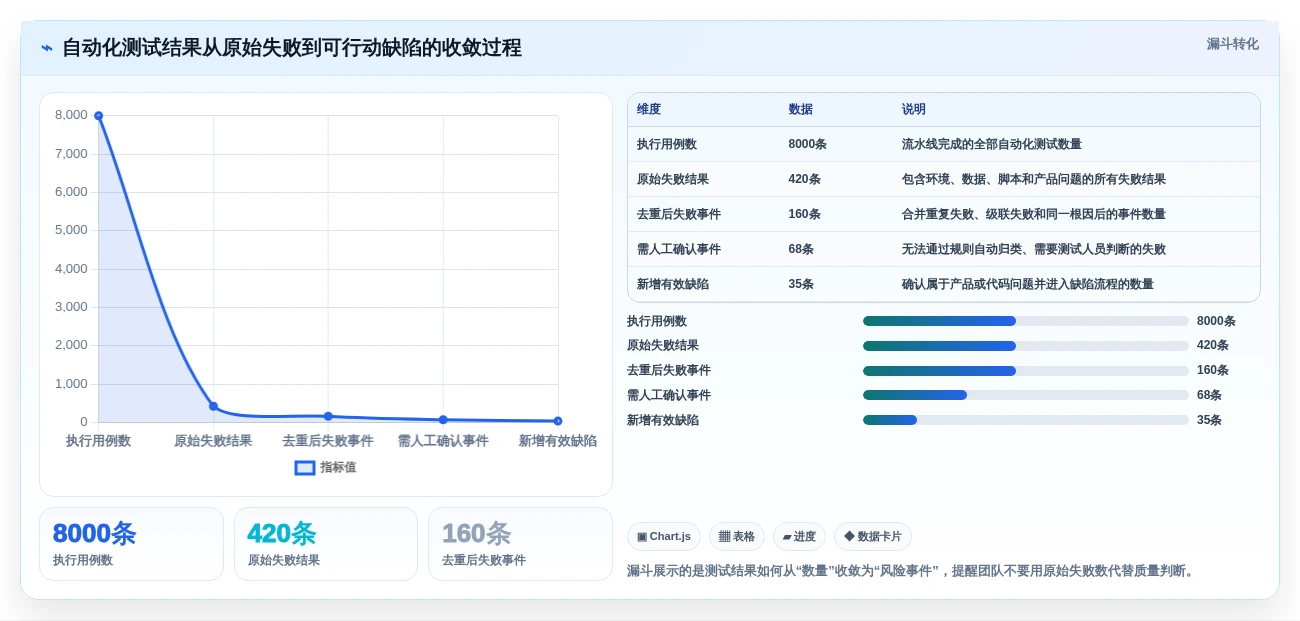
Task: Click the 新增有效缺陷 table row label
Action: point(673,284)
